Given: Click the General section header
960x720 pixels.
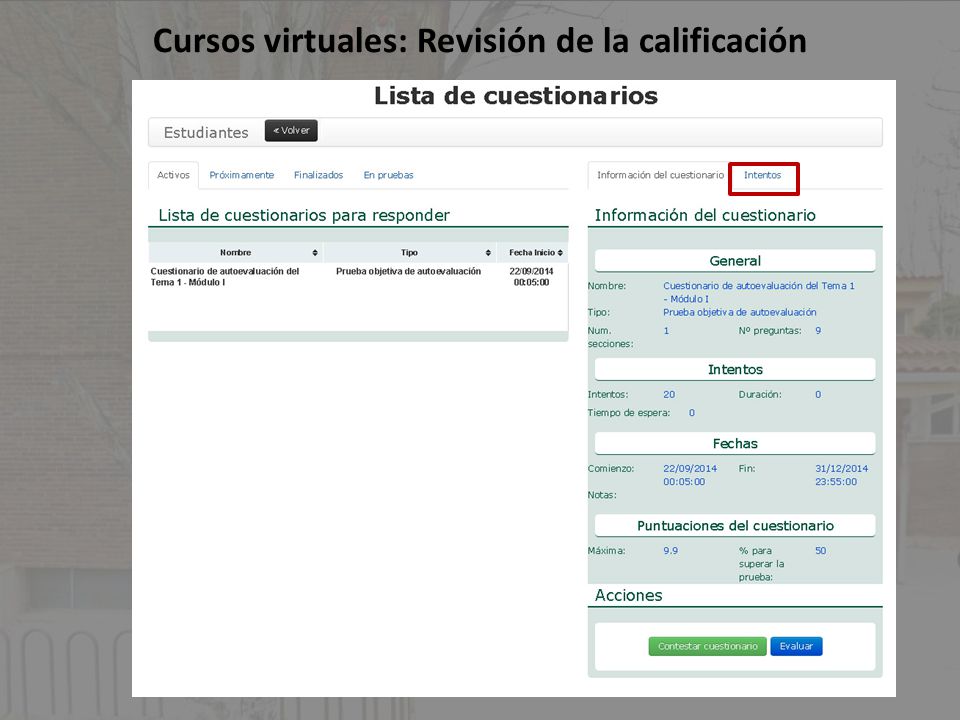Looking at the screenshot, I should coord(735,261).
